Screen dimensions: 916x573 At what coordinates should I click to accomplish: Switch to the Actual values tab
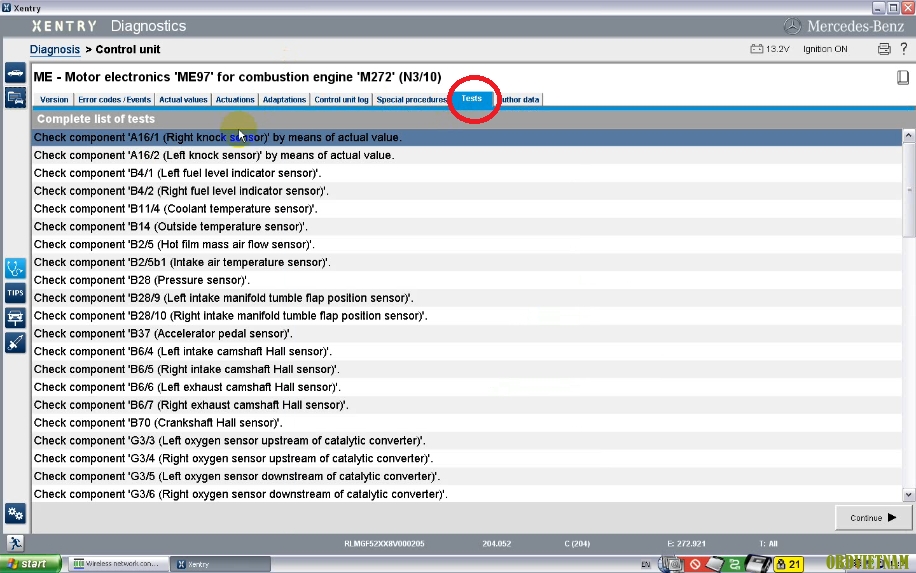183,100
